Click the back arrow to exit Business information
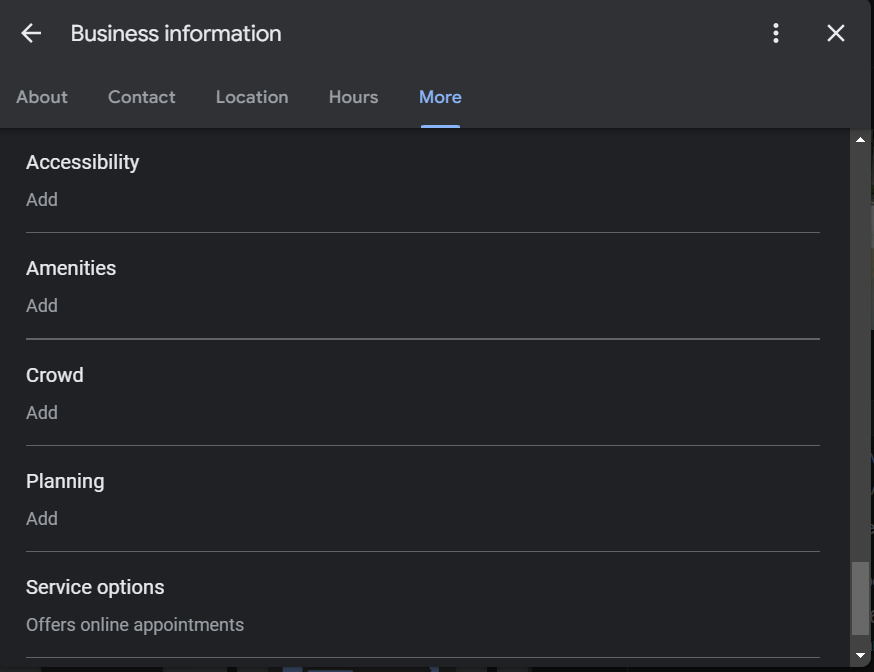The height and width of the screenshot is (672, 874). (31, 33)
